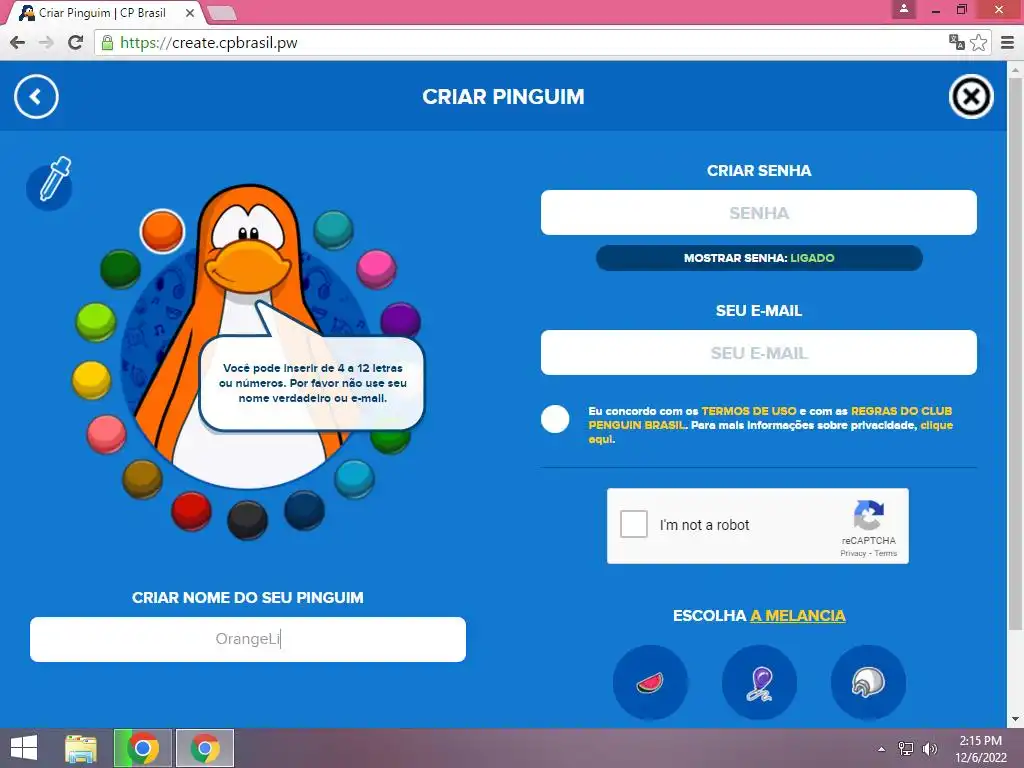Choose the seashell icon
The width and height of the screenshot is (1024, 768).
(x=868, y=682)
